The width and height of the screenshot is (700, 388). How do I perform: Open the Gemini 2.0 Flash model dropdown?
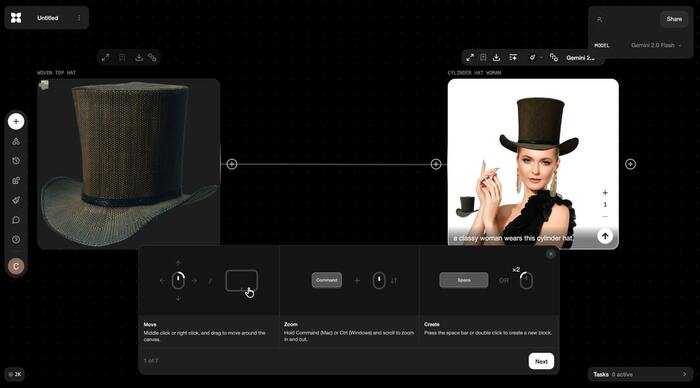[x=656, y=46]
